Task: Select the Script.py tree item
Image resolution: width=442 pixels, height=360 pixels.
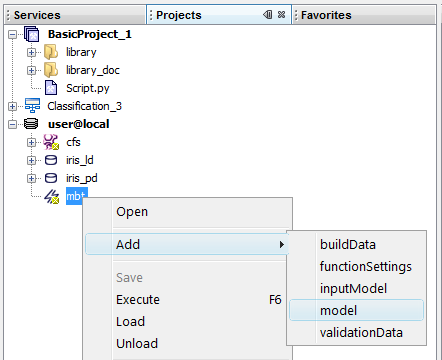Action: (88, 88)
